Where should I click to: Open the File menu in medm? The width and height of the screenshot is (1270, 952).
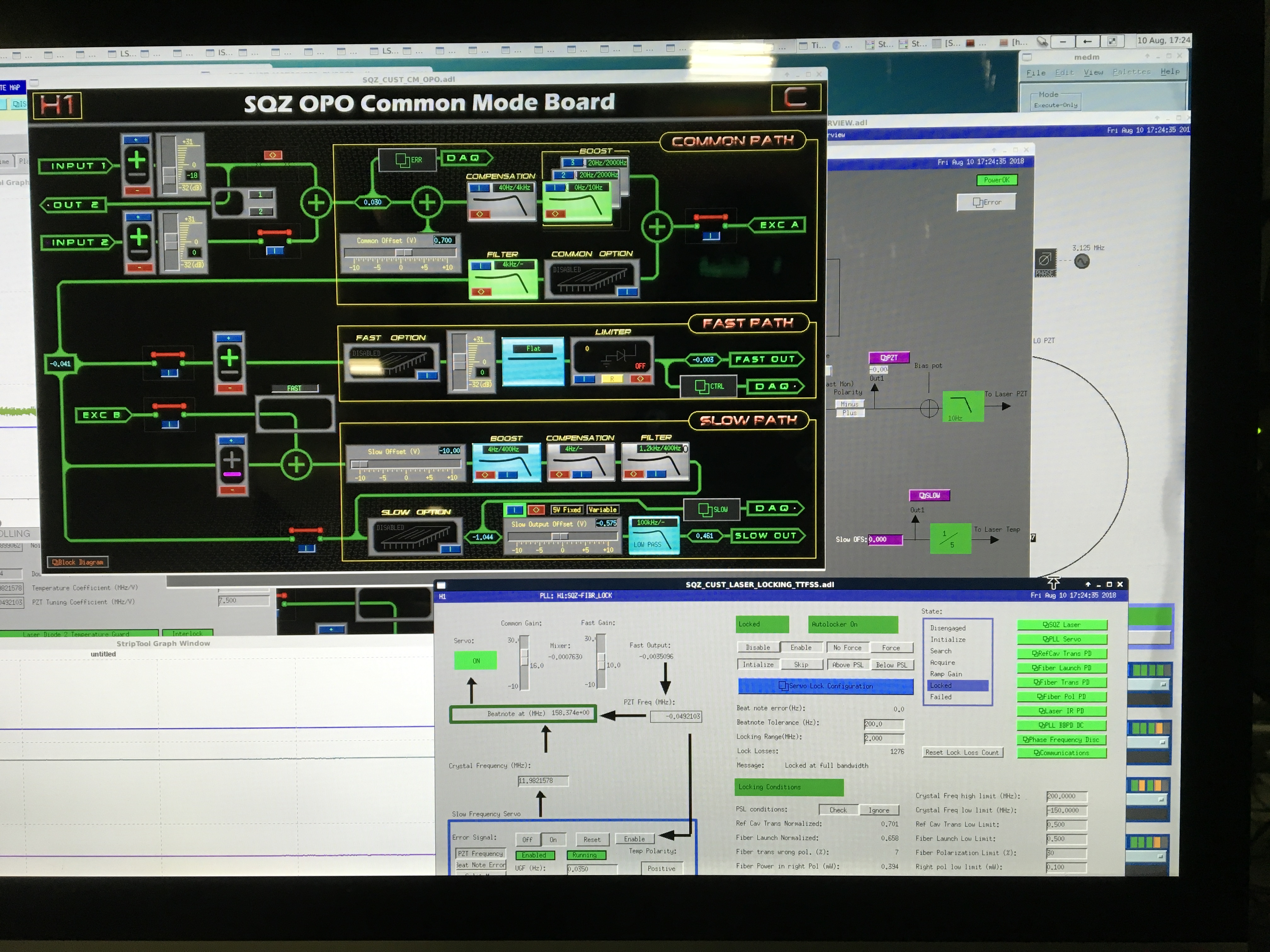pos(1036,73)
